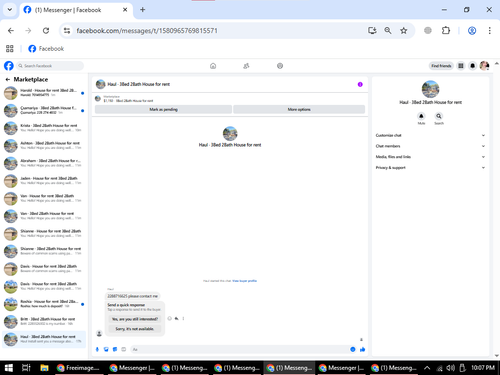Show hidden system tray icons chevron
500x375 pixels.
427,368
